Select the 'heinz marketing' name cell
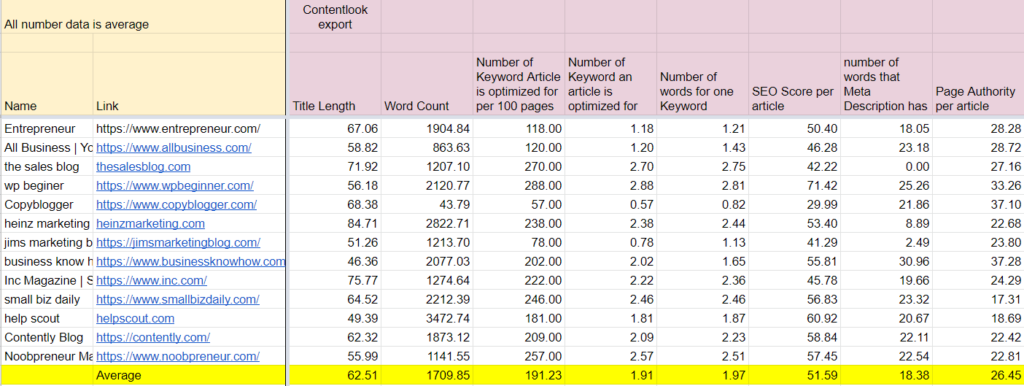The width and height of the screenshot is (1024, 386). point(48,223)
